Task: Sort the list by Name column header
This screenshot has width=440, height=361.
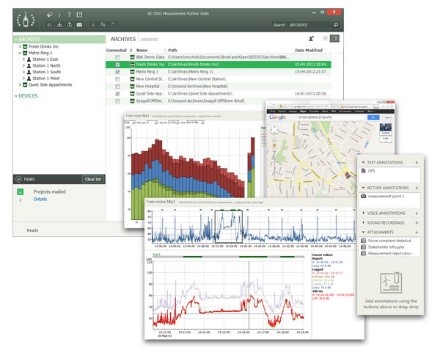Action: (142, 50)
